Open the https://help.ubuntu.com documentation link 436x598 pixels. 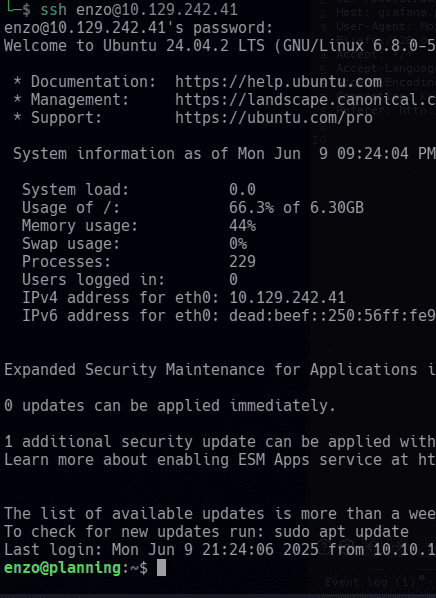[x=278, y=82]
